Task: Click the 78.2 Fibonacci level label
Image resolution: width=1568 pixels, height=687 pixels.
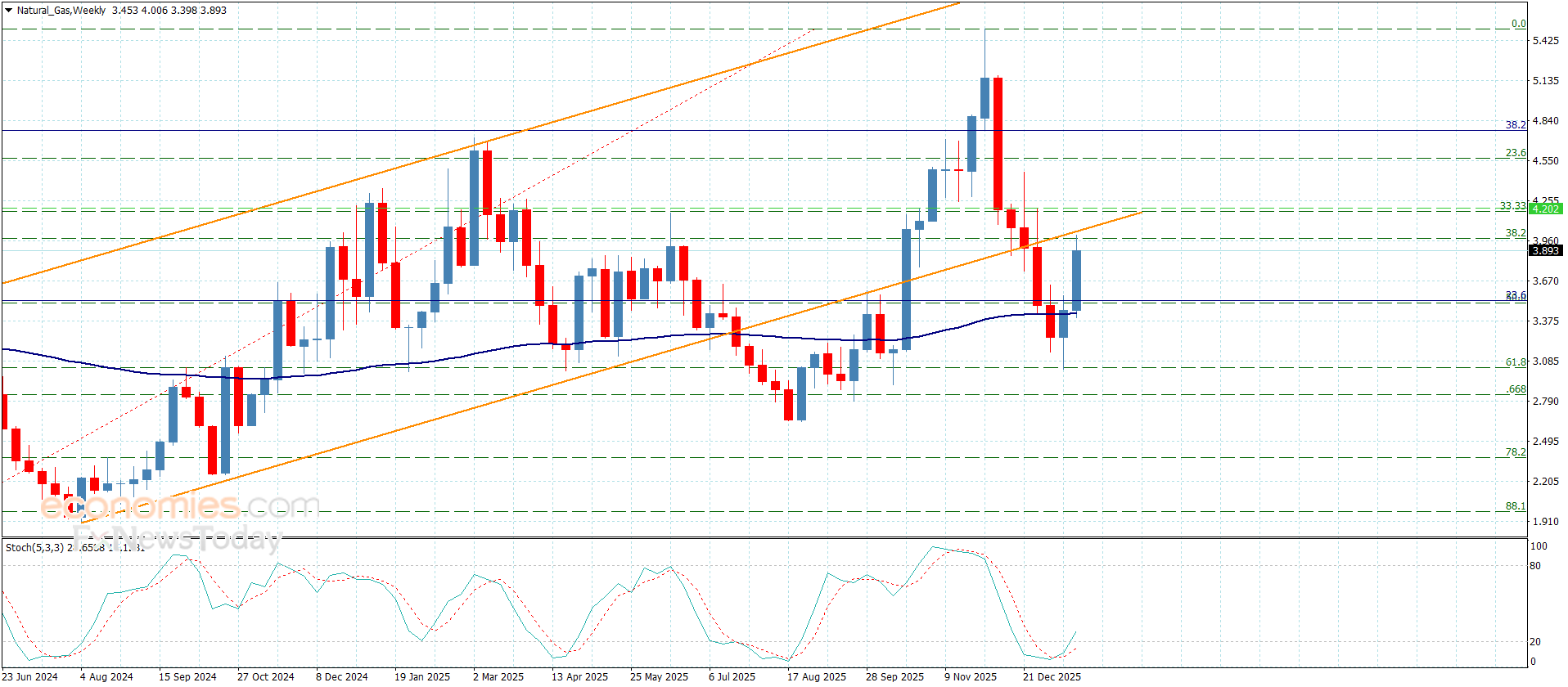Action: click(x=1516, y=452)
